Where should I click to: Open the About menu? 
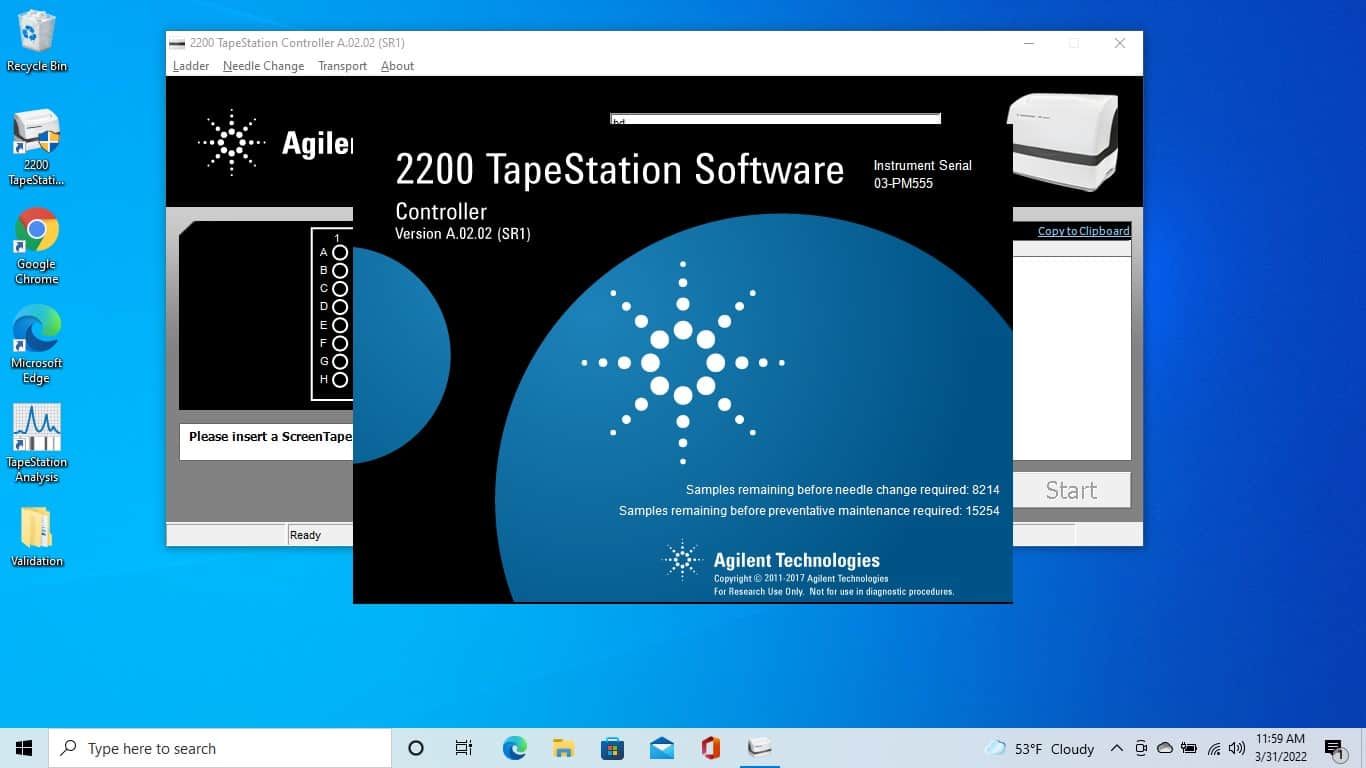coord(397,66)
